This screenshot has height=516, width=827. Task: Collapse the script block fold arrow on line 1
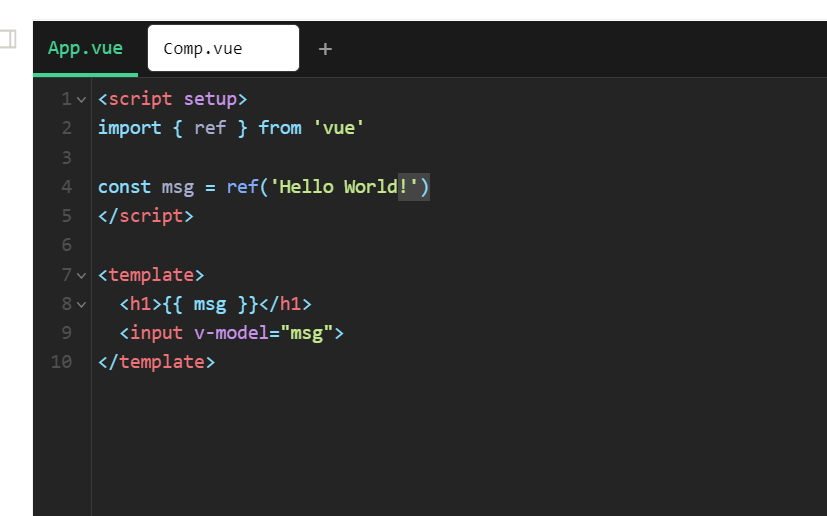pos(81,99)
